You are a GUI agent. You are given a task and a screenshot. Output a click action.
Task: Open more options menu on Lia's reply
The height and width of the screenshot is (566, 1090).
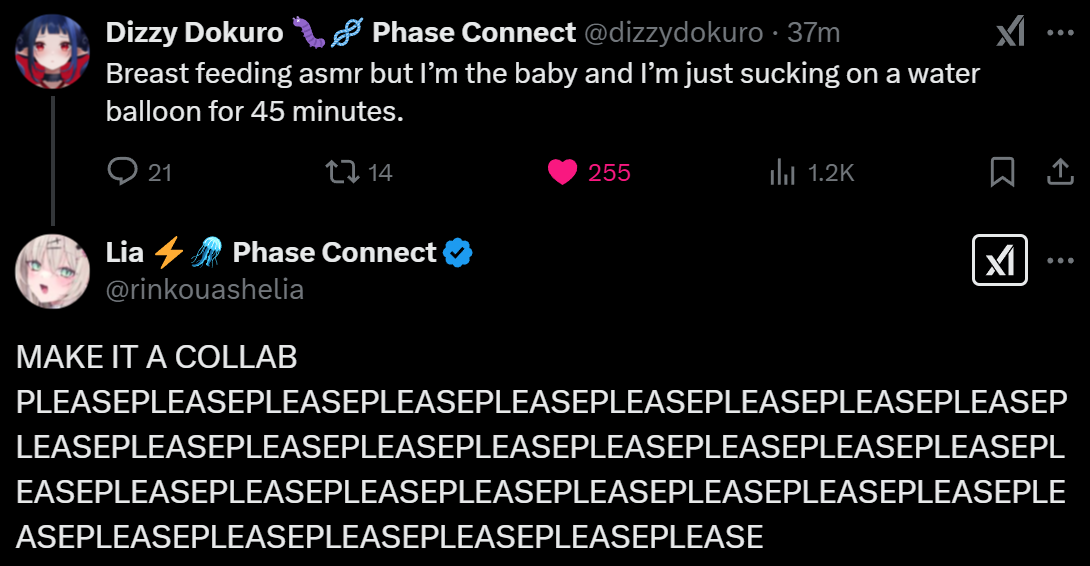(1059, 262)
